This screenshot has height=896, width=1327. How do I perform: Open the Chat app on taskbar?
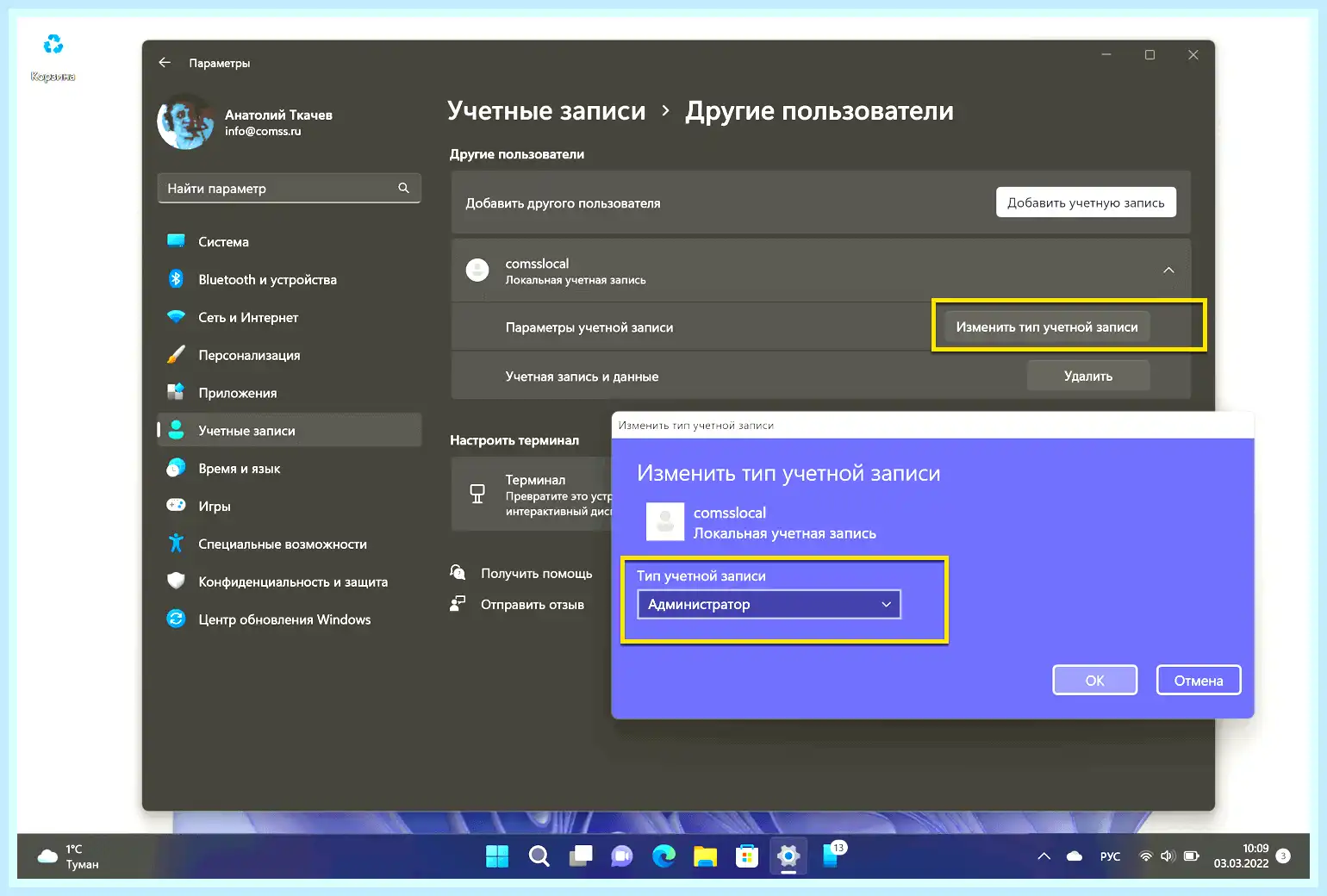point(621,856)
